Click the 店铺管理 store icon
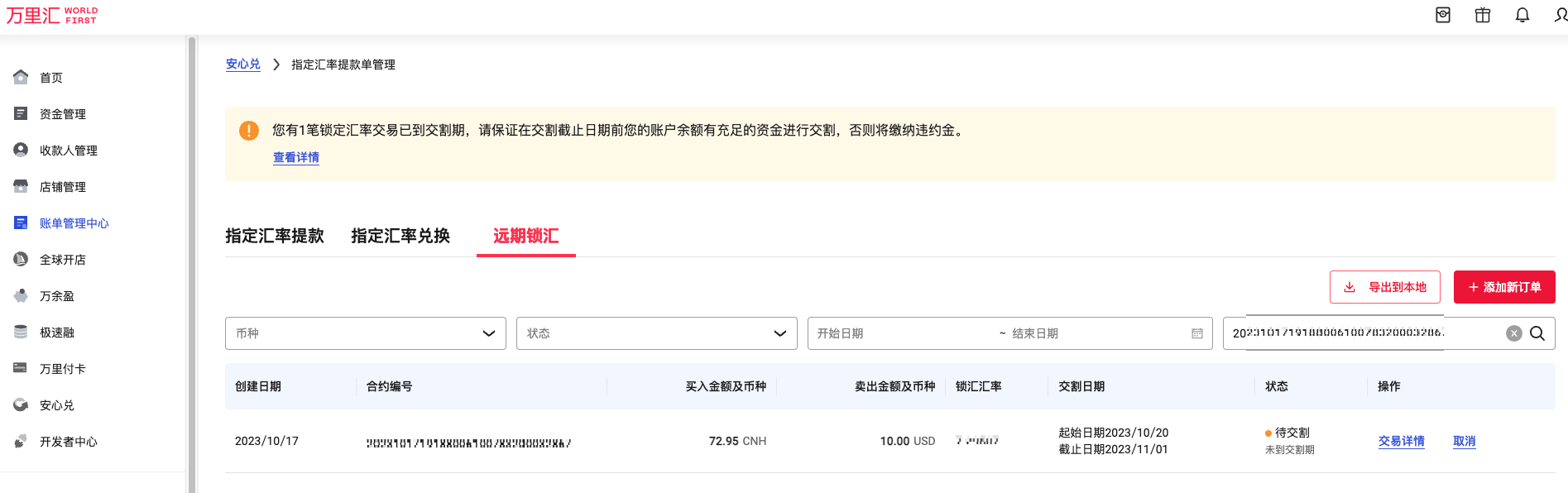This screenshot has width=1568, height=493. click(21, 187)
